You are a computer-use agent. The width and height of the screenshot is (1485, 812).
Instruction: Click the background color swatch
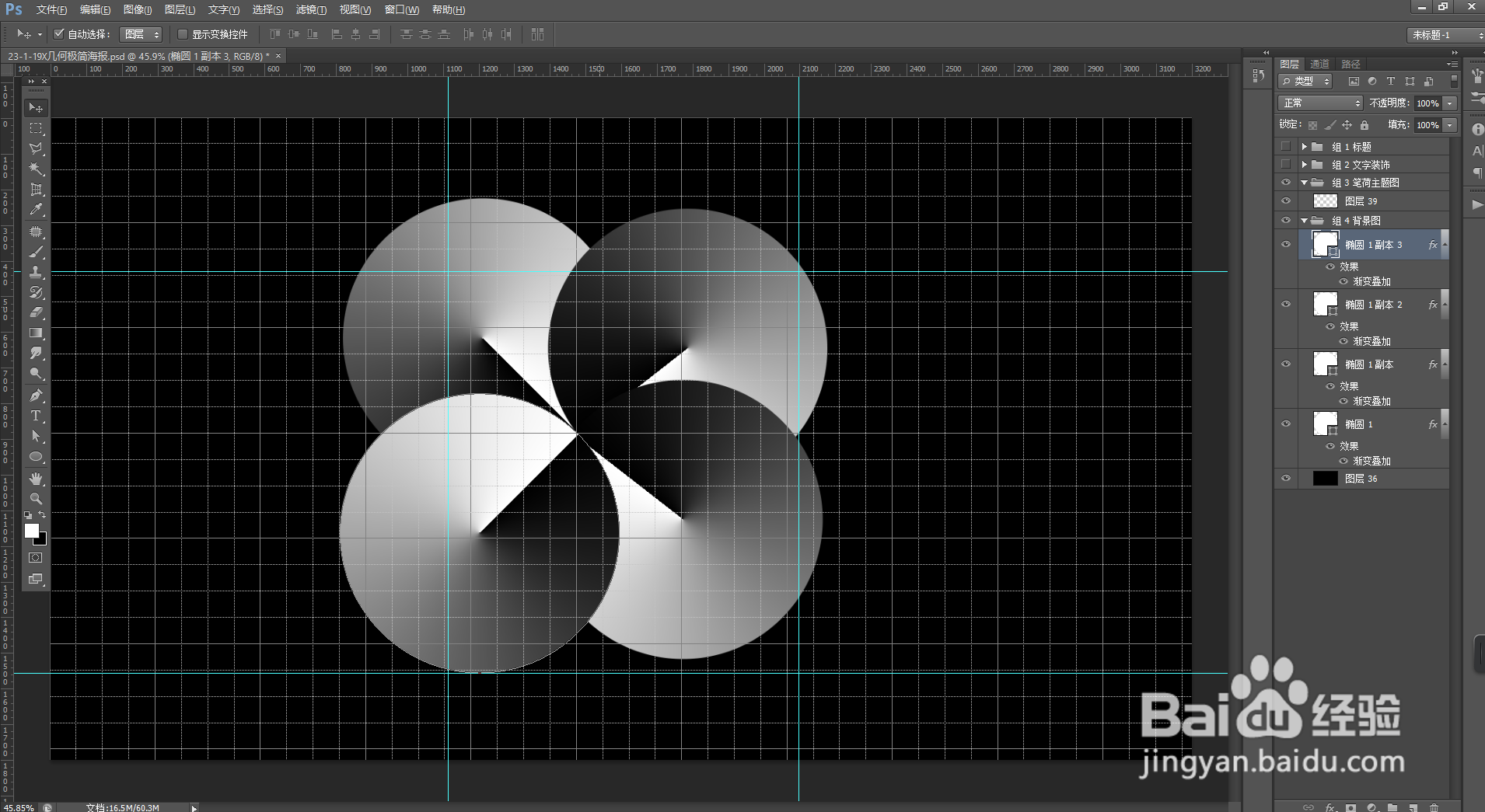click(42, 540)
